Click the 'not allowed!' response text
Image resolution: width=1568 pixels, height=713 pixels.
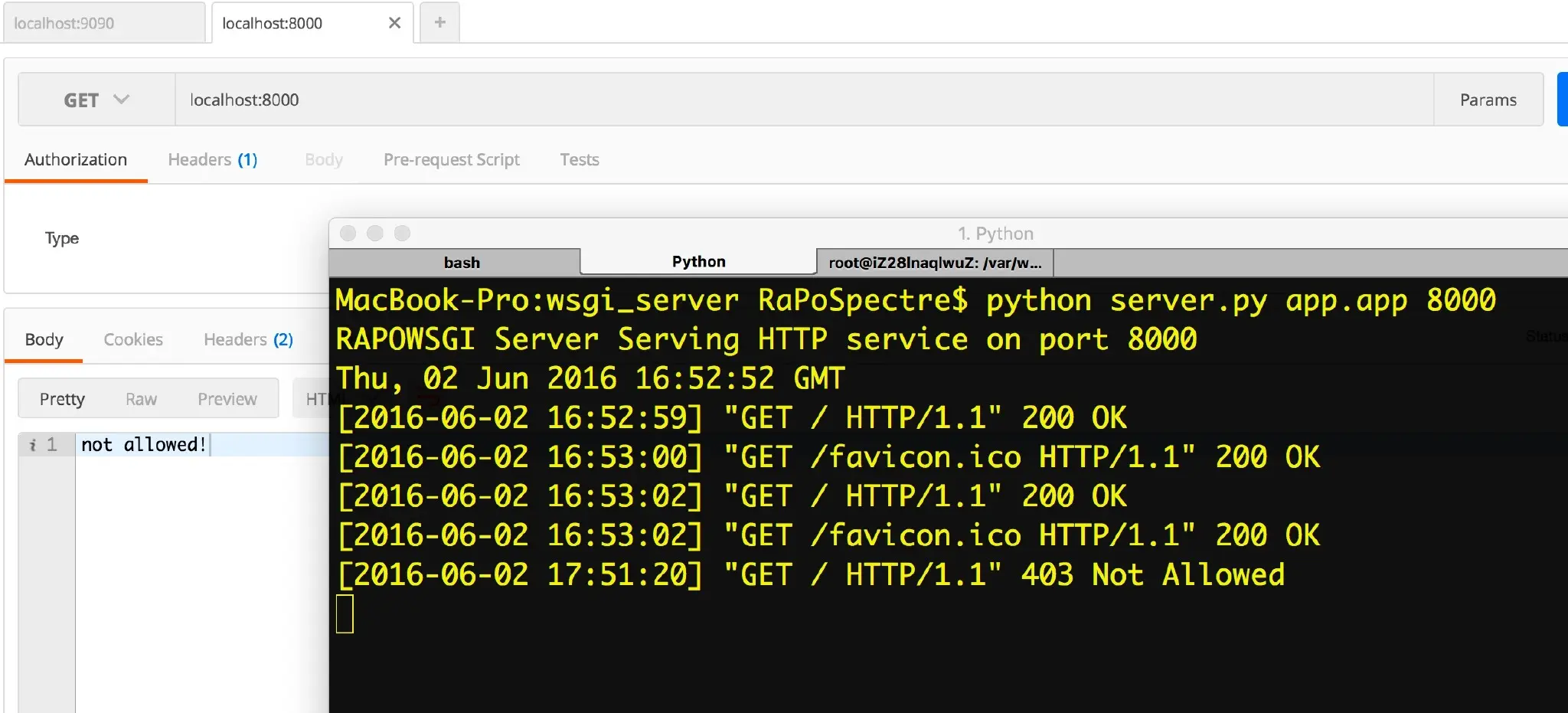point(144,445)
